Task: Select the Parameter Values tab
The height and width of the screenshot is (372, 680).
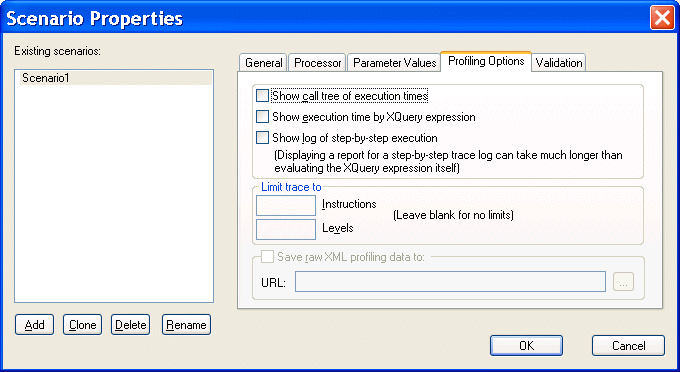Action: pyautogui.click(x=394, y=63)
